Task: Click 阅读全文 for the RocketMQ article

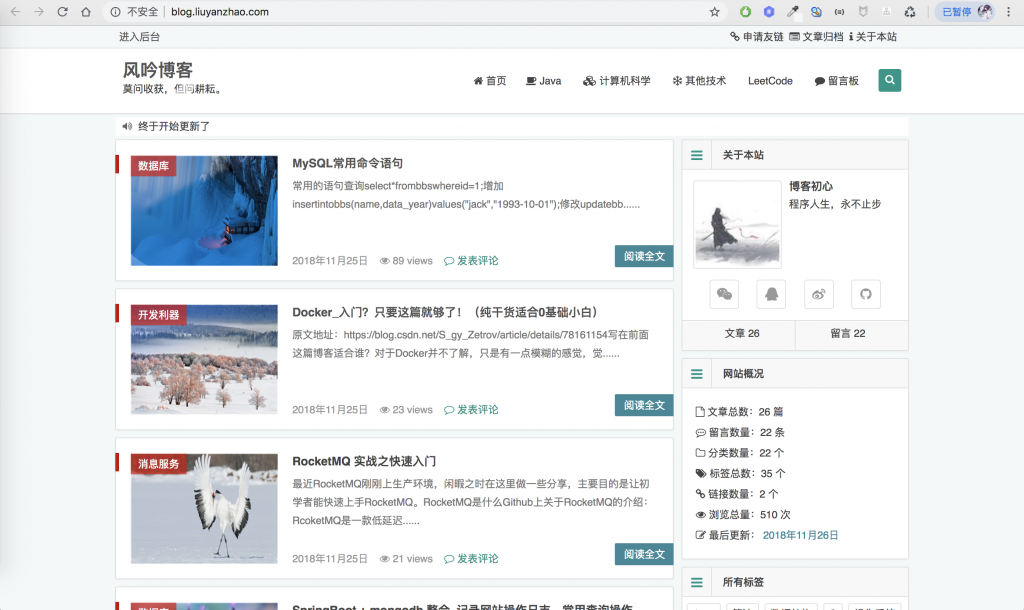Action: pos(644,554)
